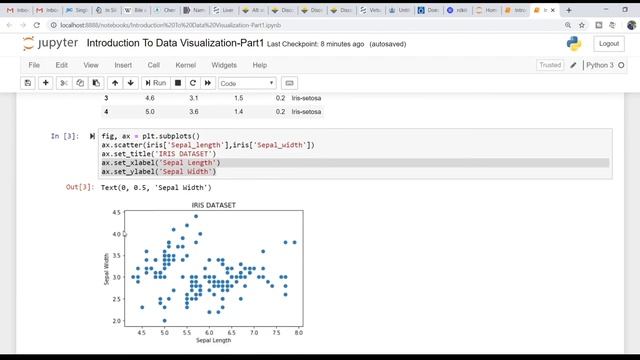The height and width of the screenshot is (360, 640).
Task: Run the selected cell
Action: (x=156, y=83)
